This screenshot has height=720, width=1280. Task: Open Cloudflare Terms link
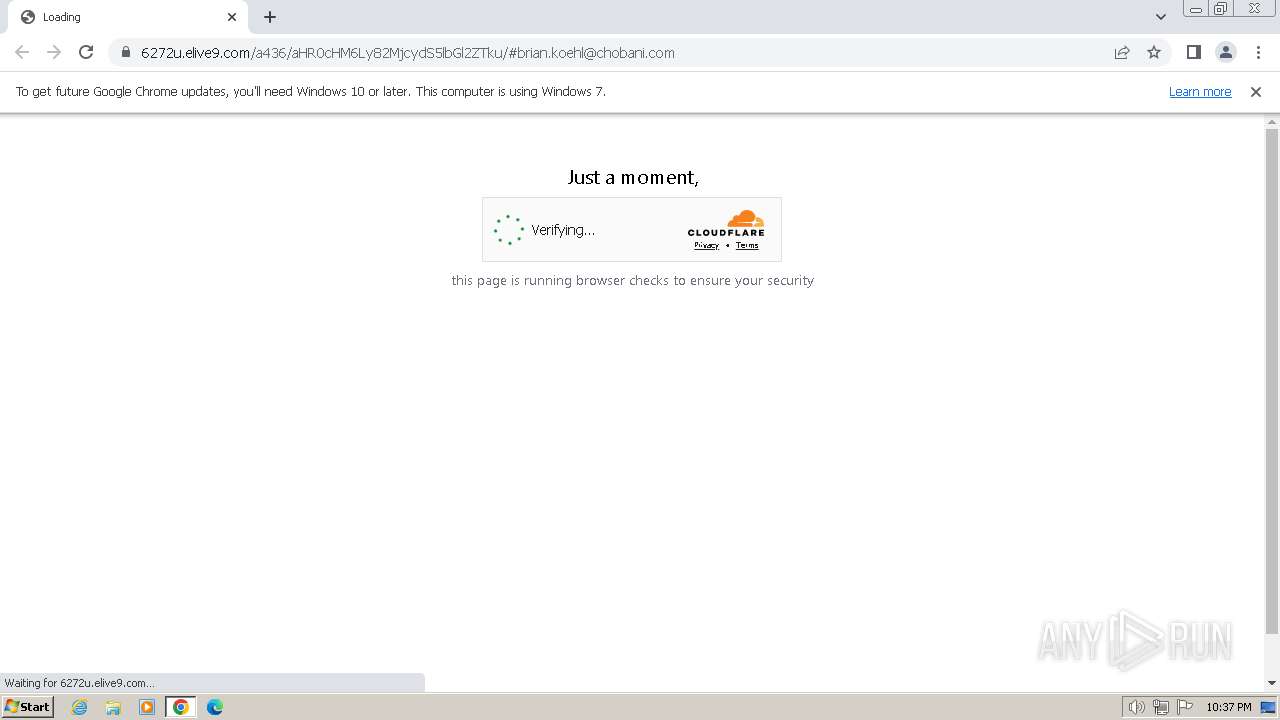pos(747,245)
